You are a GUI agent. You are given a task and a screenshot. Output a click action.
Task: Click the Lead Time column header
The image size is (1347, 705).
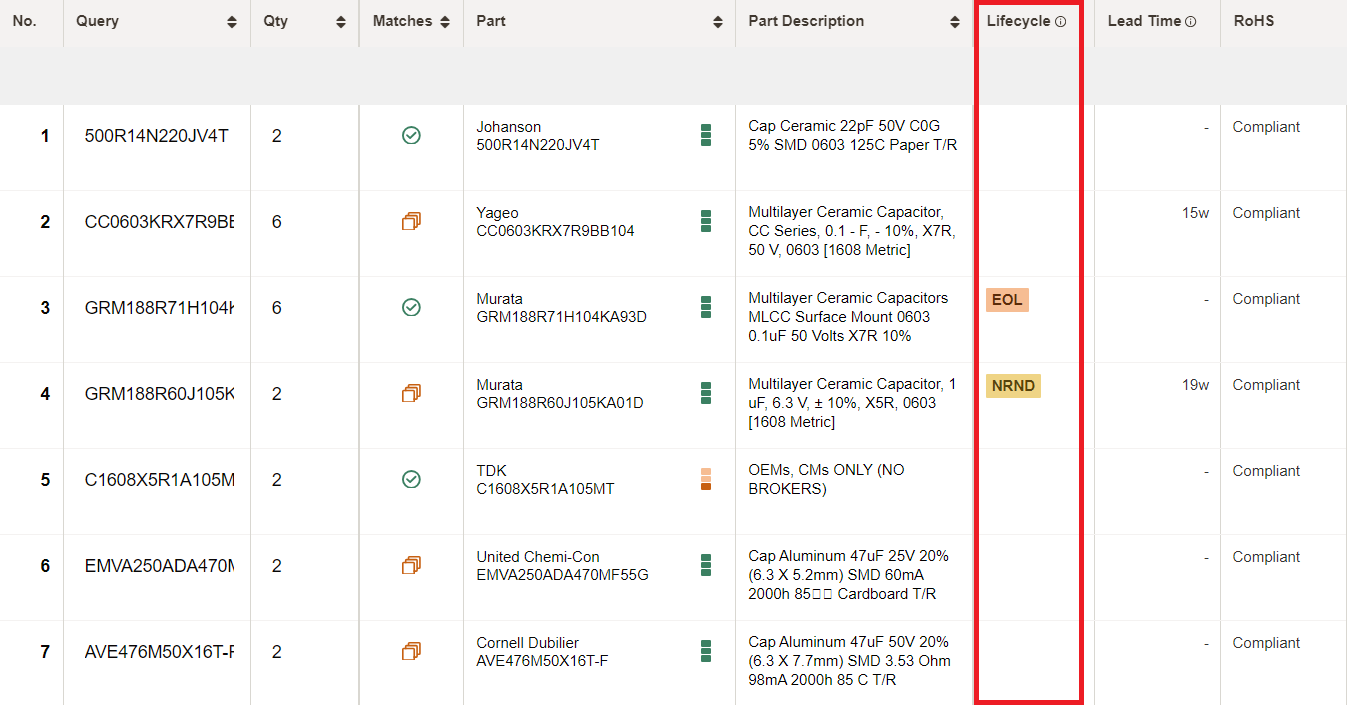tap(1144, 21)
